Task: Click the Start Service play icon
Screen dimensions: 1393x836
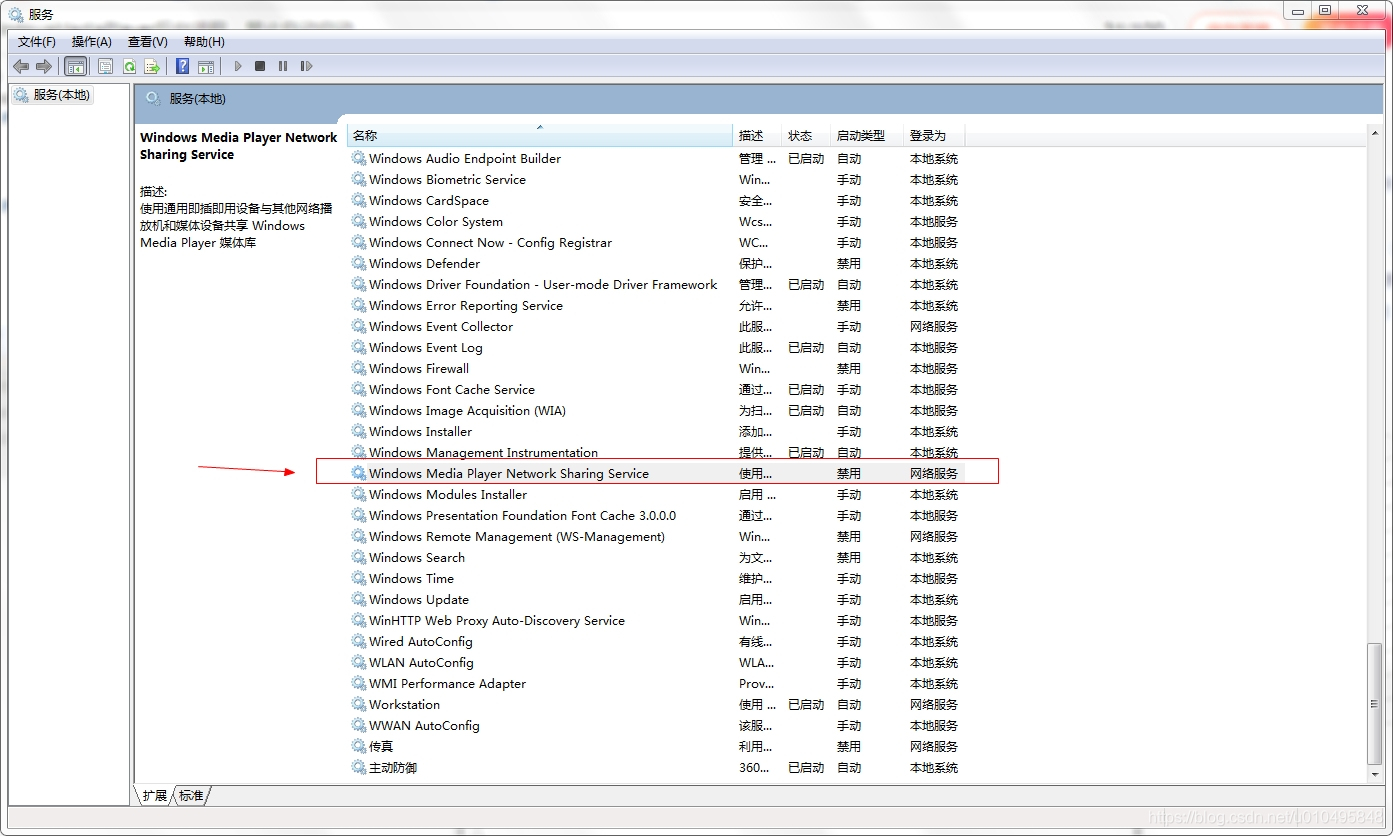Action: [238, 66]
